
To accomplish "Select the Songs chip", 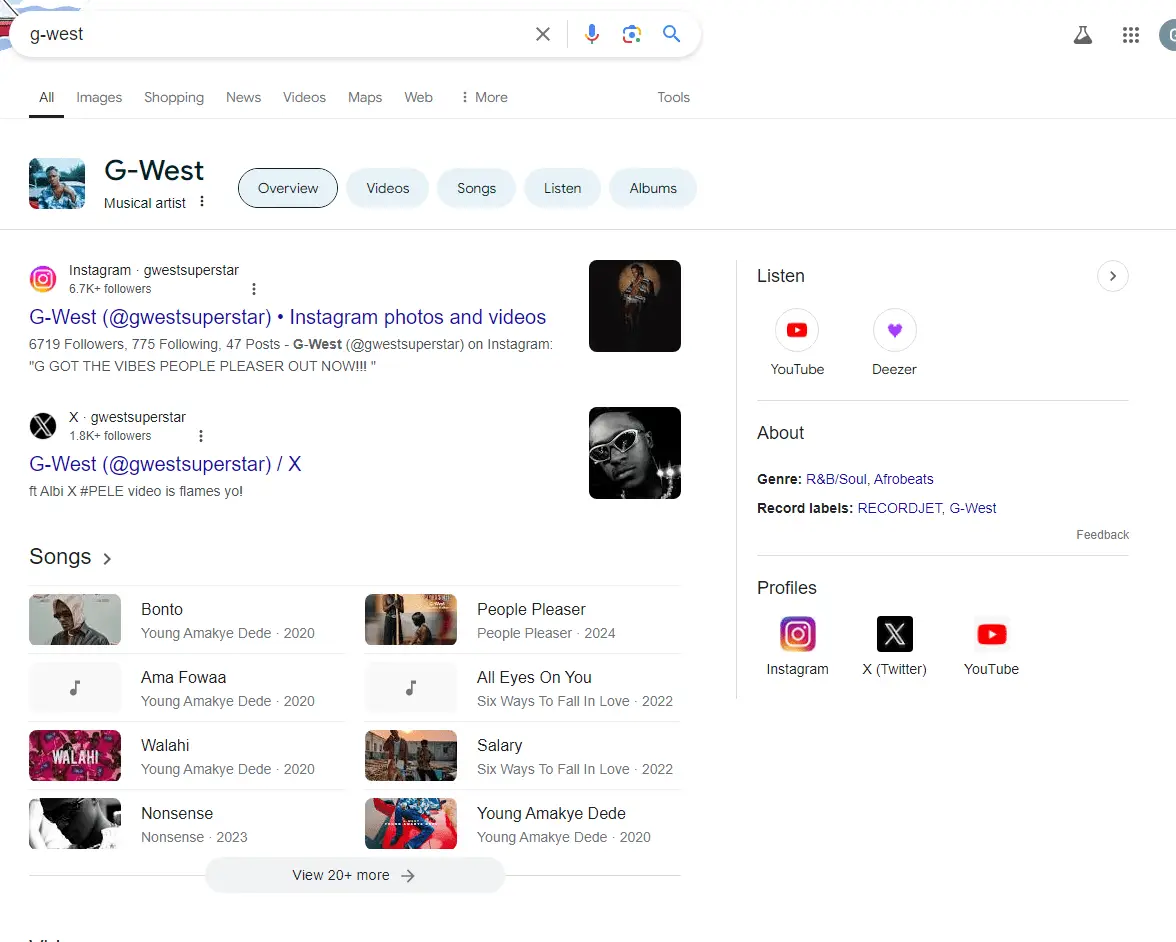I will (x=476, y=188).
